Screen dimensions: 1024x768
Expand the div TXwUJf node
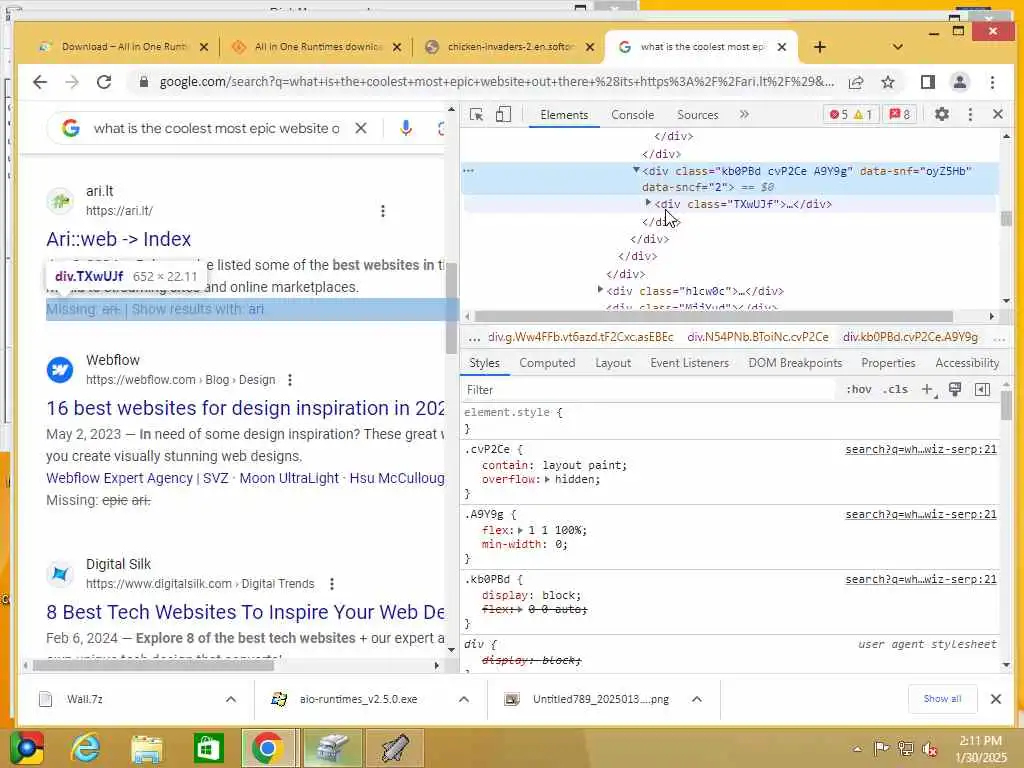click(x=648, y=203)
